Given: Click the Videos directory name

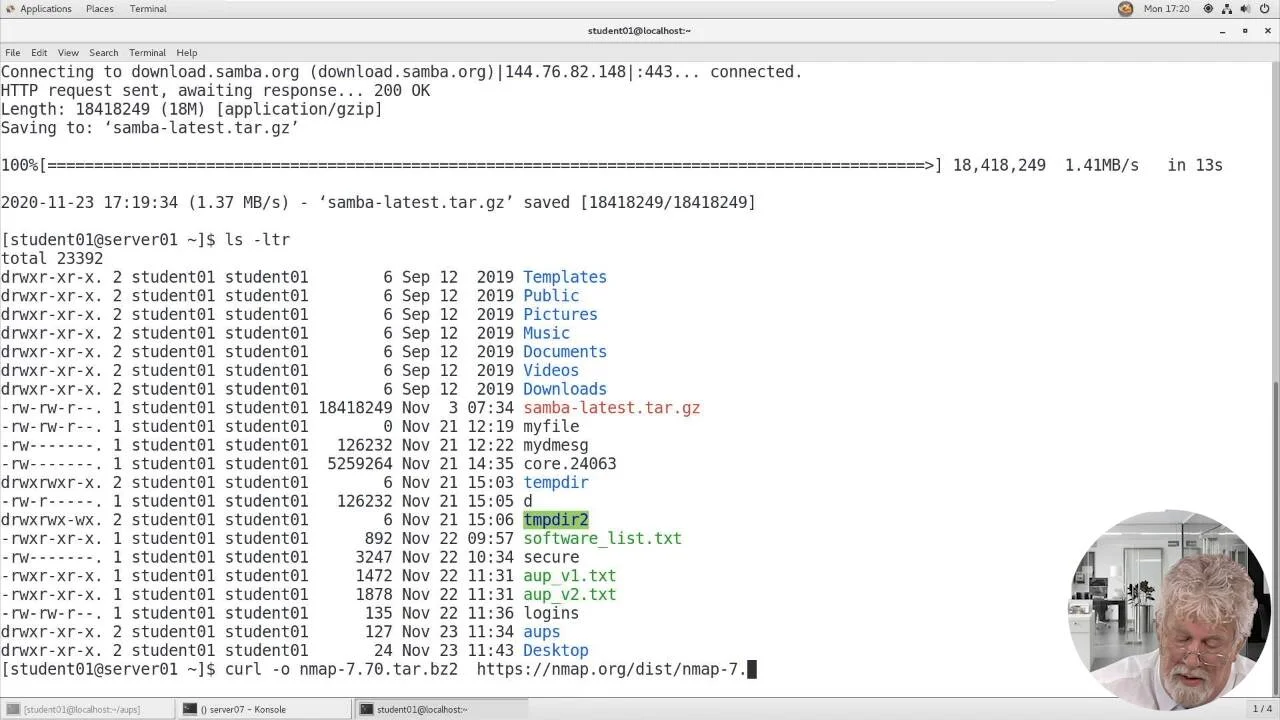Looking at the screenshot, I should (551, 370).
